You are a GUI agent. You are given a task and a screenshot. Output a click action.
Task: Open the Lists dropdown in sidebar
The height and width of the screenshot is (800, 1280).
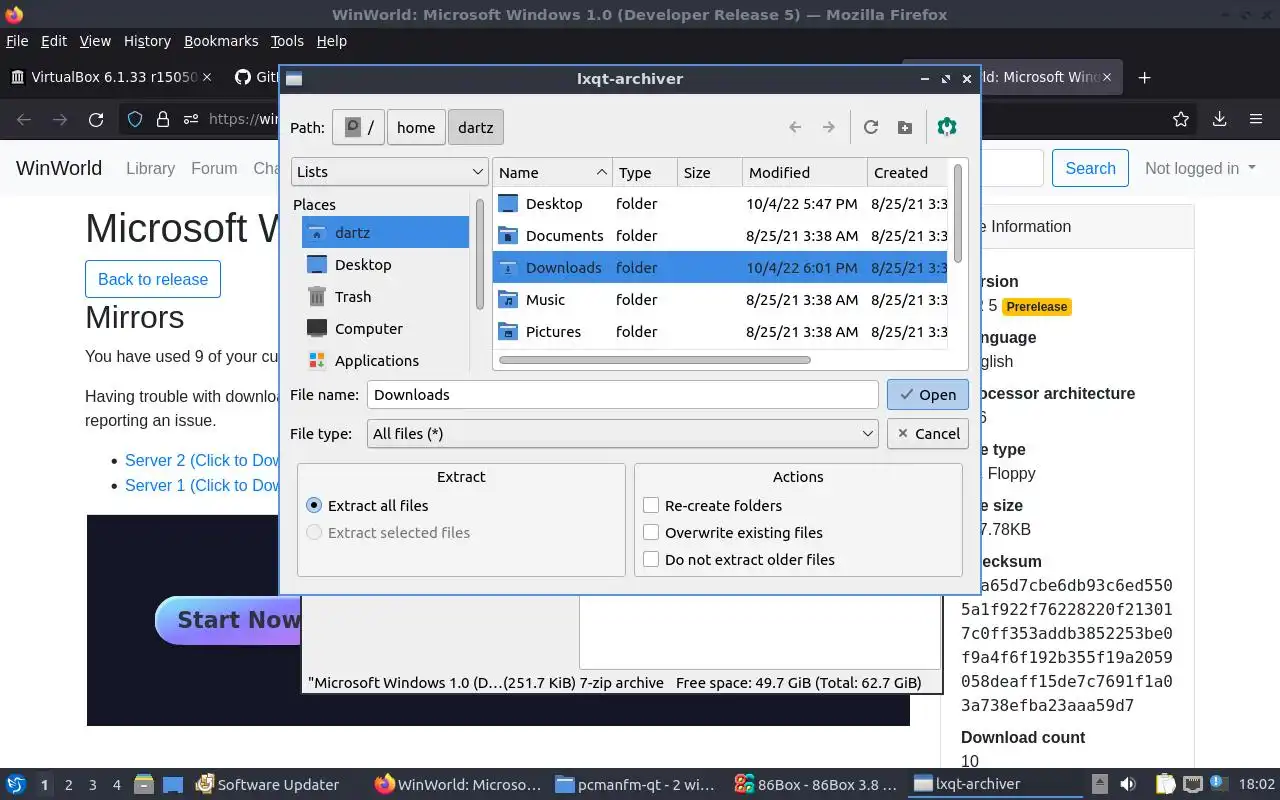pos(390,171)
